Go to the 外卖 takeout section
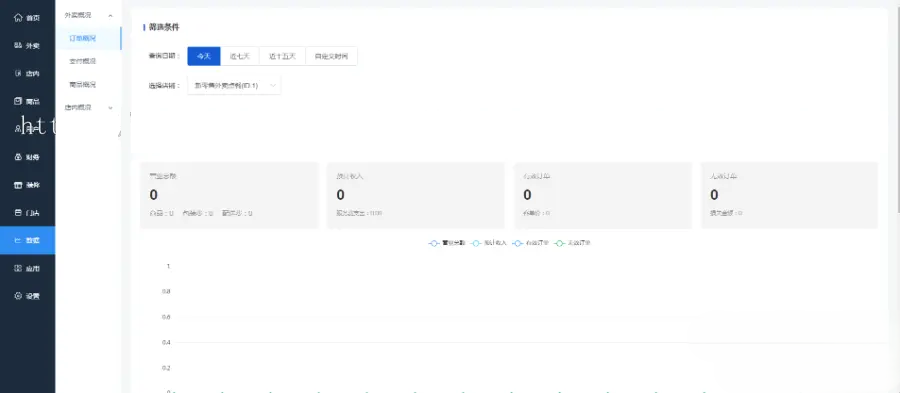900x393 pixels. [27, 45]
